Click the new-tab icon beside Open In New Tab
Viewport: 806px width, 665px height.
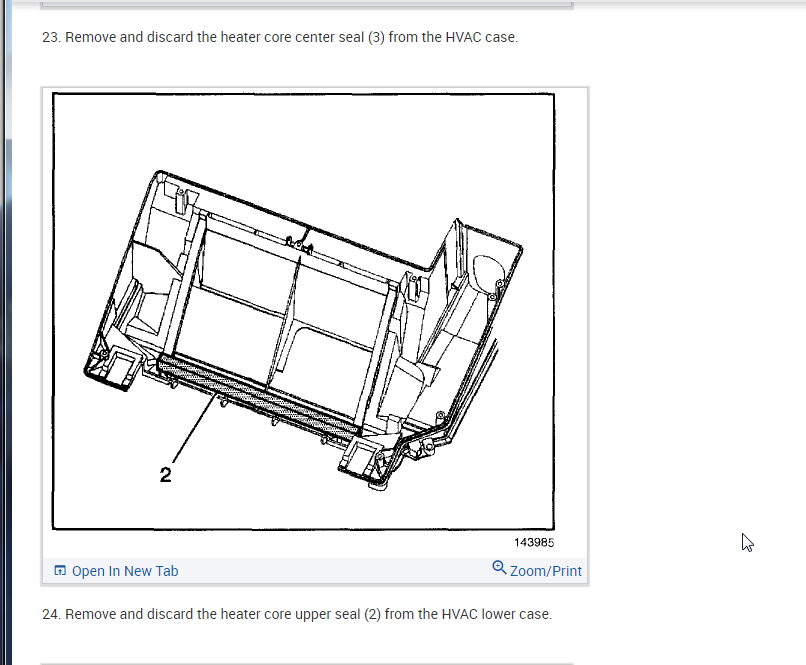tap(60, 570)
